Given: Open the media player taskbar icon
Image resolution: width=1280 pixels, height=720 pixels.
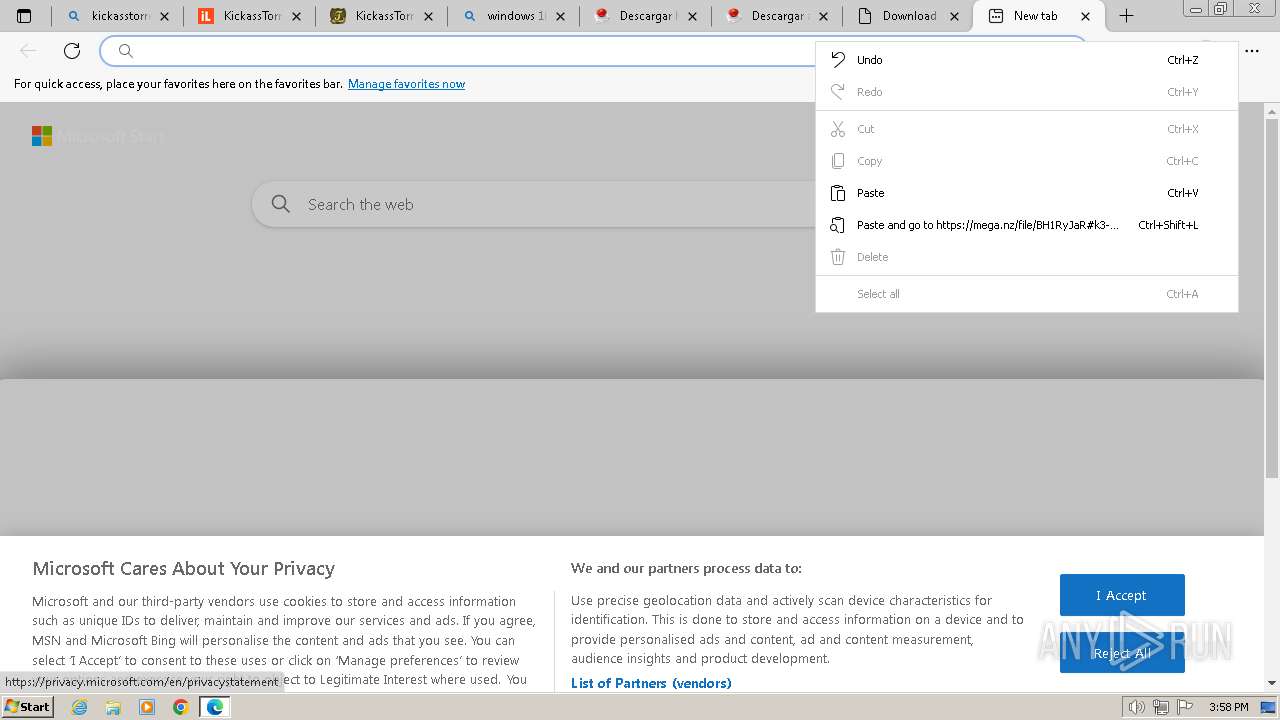Looking at the screenshot, I should pyautogui.click(x=147, y=707).
